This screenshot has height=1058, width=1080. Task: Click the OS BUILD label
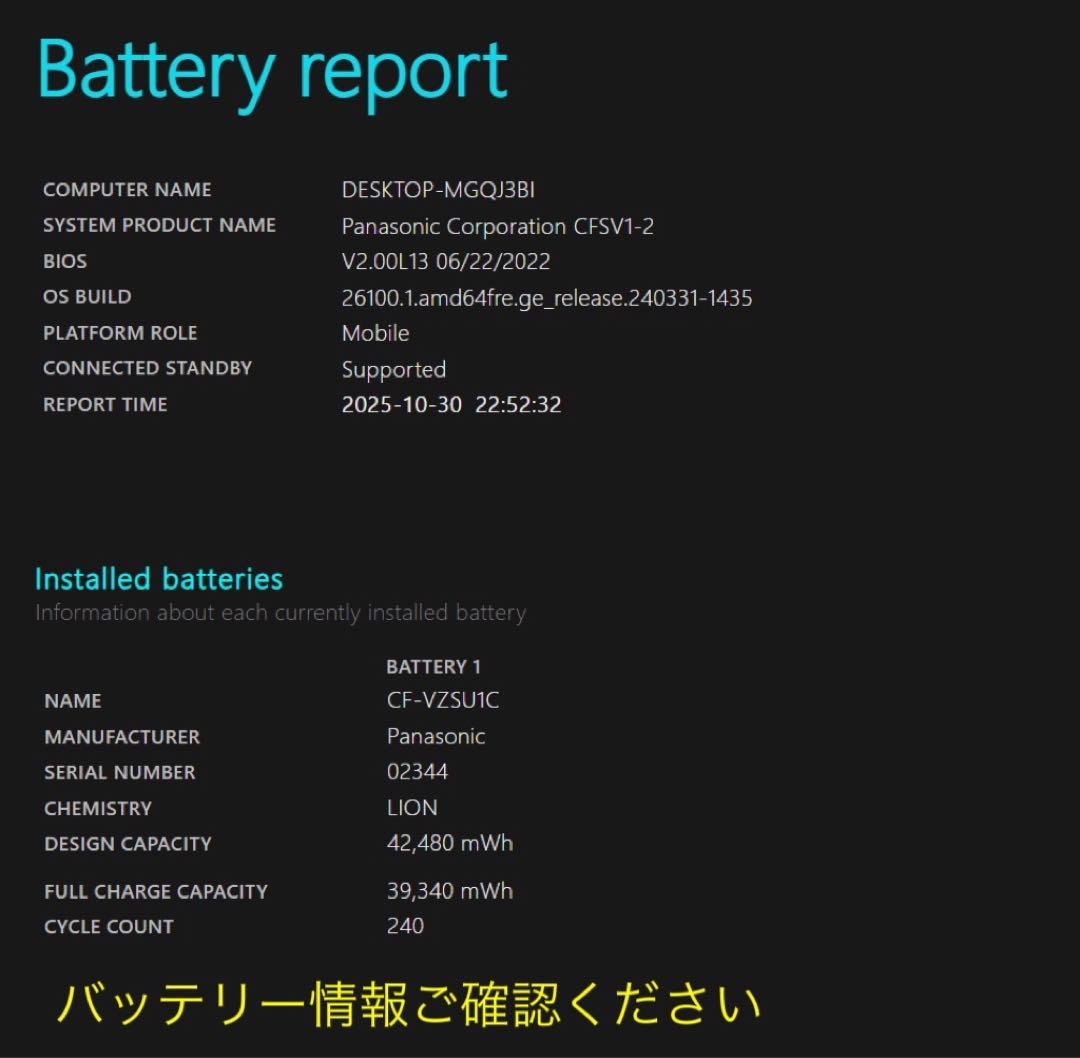[x=86, y=296]
